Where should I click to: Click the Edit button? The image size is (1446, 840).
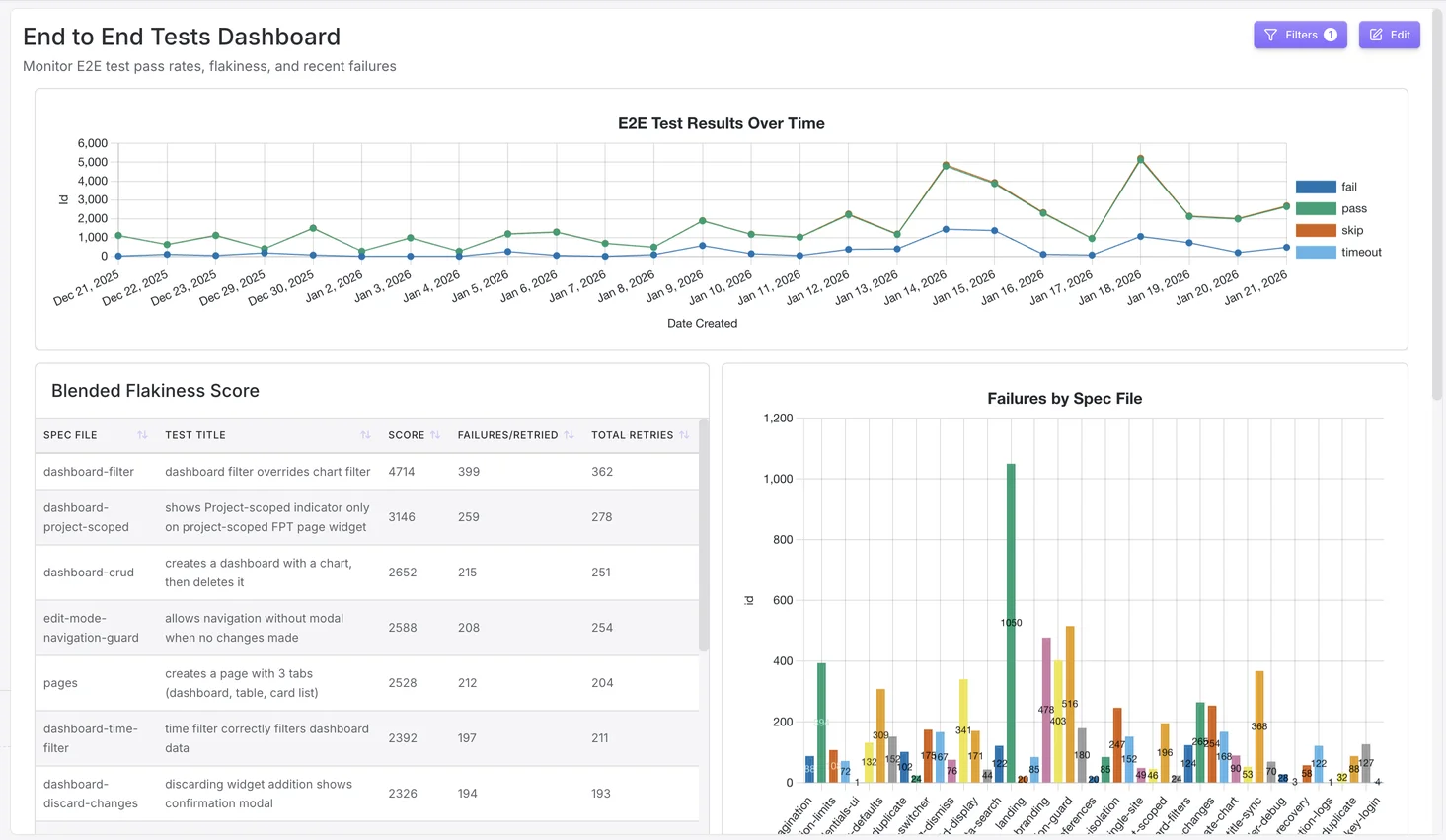coord(1390,34)
